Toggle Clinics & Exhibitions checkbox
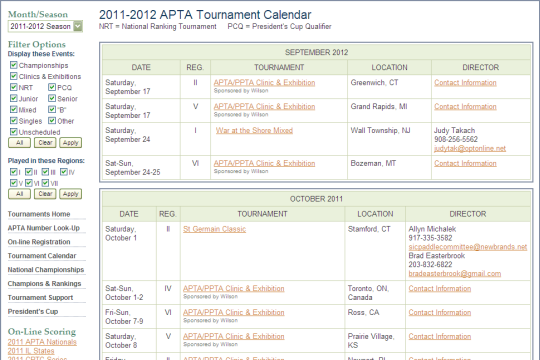540x360 pixels. click(x=13, y=76)
